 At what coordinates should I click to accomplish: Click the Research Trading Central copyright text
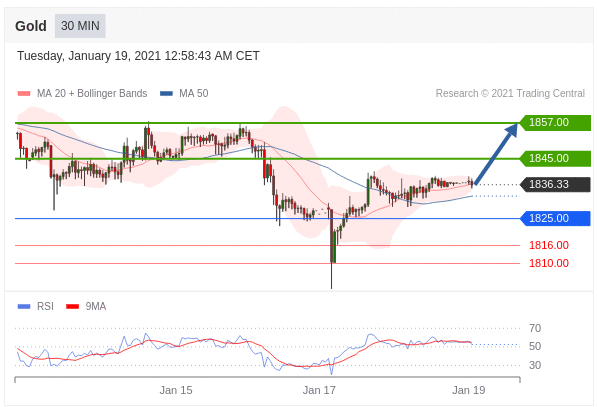(510, 93)
